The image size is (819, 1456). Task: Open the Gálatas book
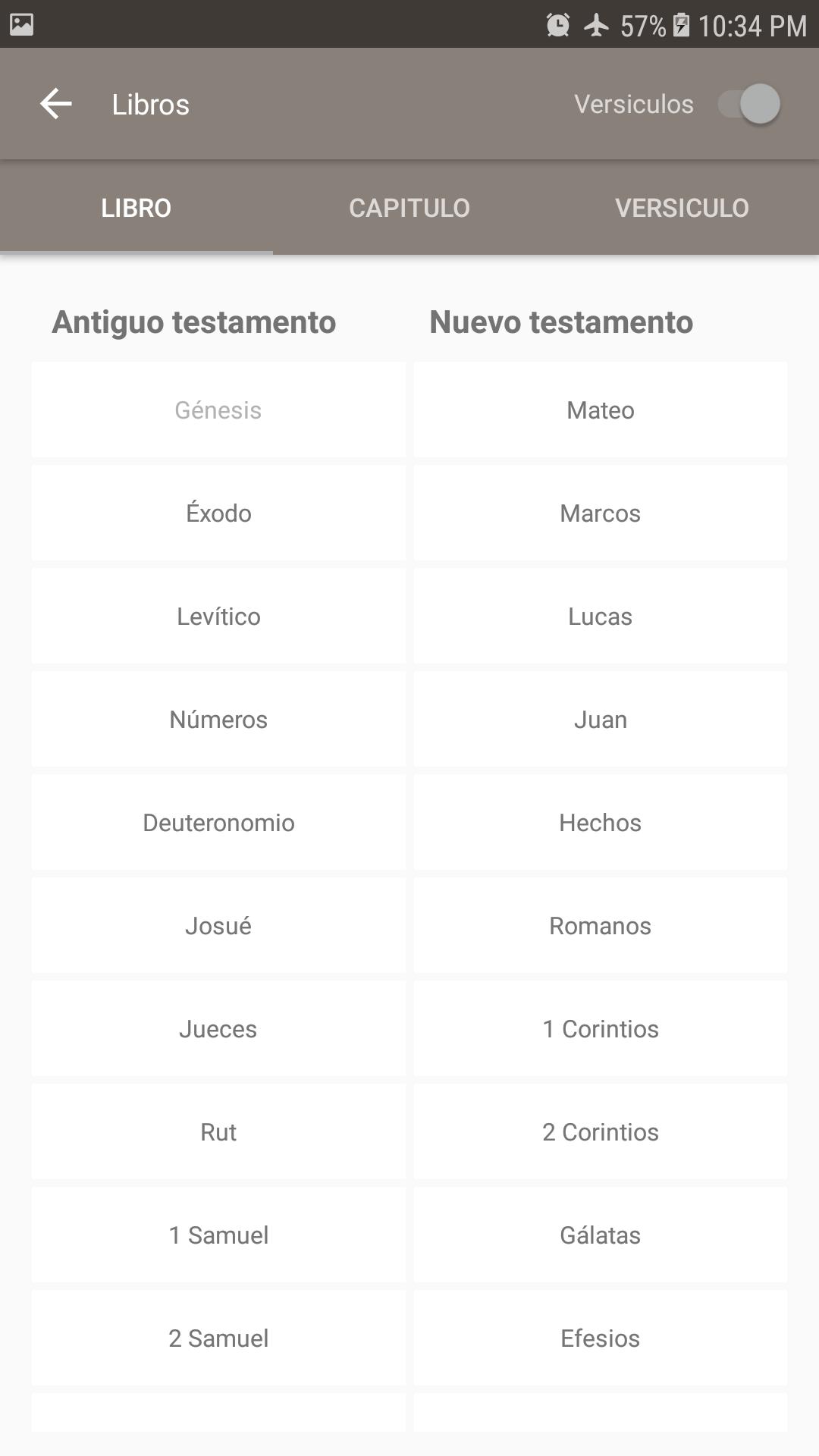coord(601,1235)
